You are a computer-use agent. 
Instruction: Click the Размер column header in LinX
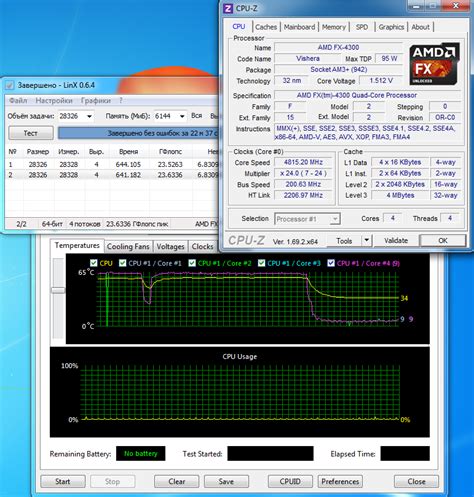tap(38, 152)
